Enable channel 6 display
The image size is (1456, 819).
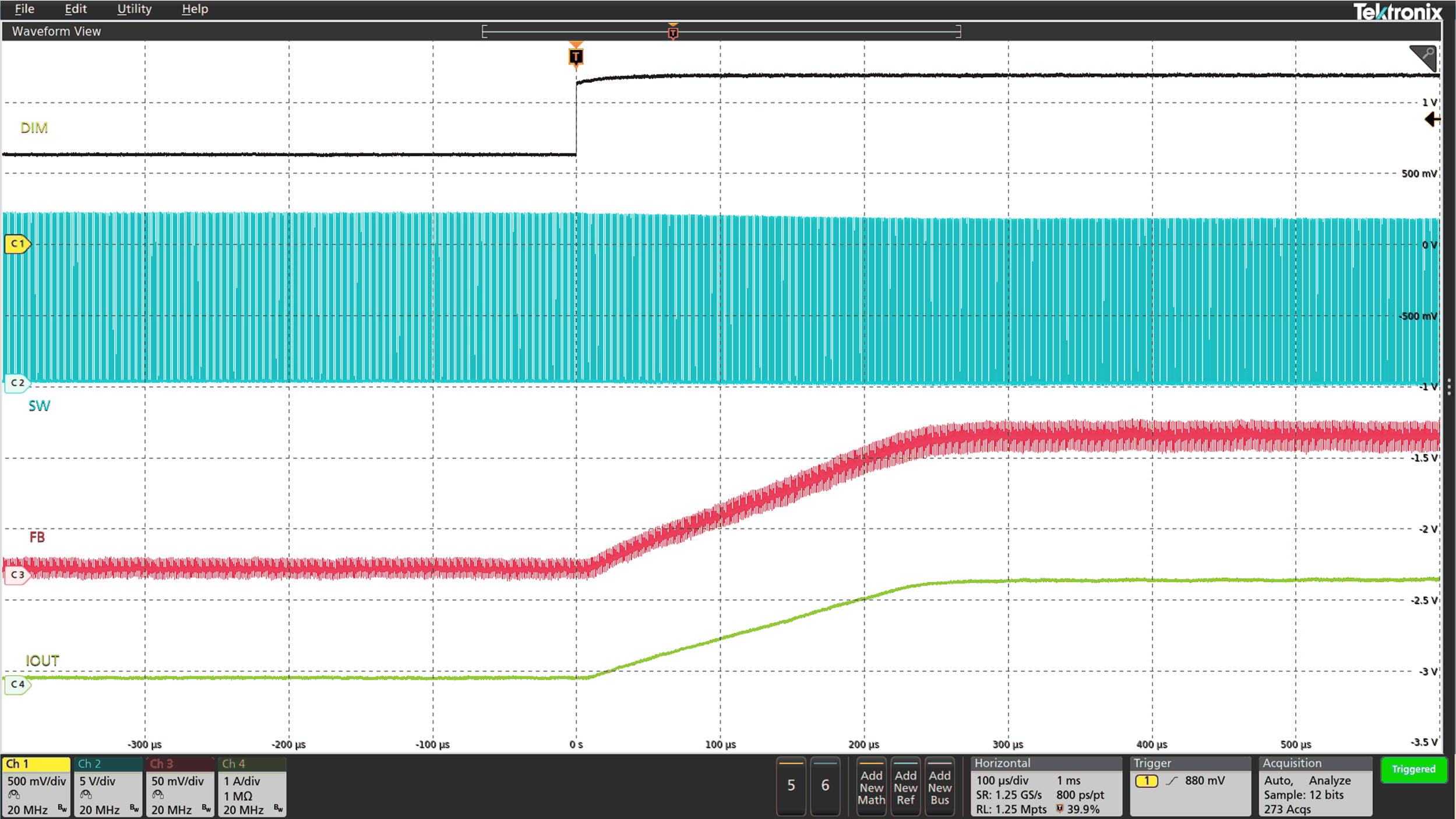point(826,785)
